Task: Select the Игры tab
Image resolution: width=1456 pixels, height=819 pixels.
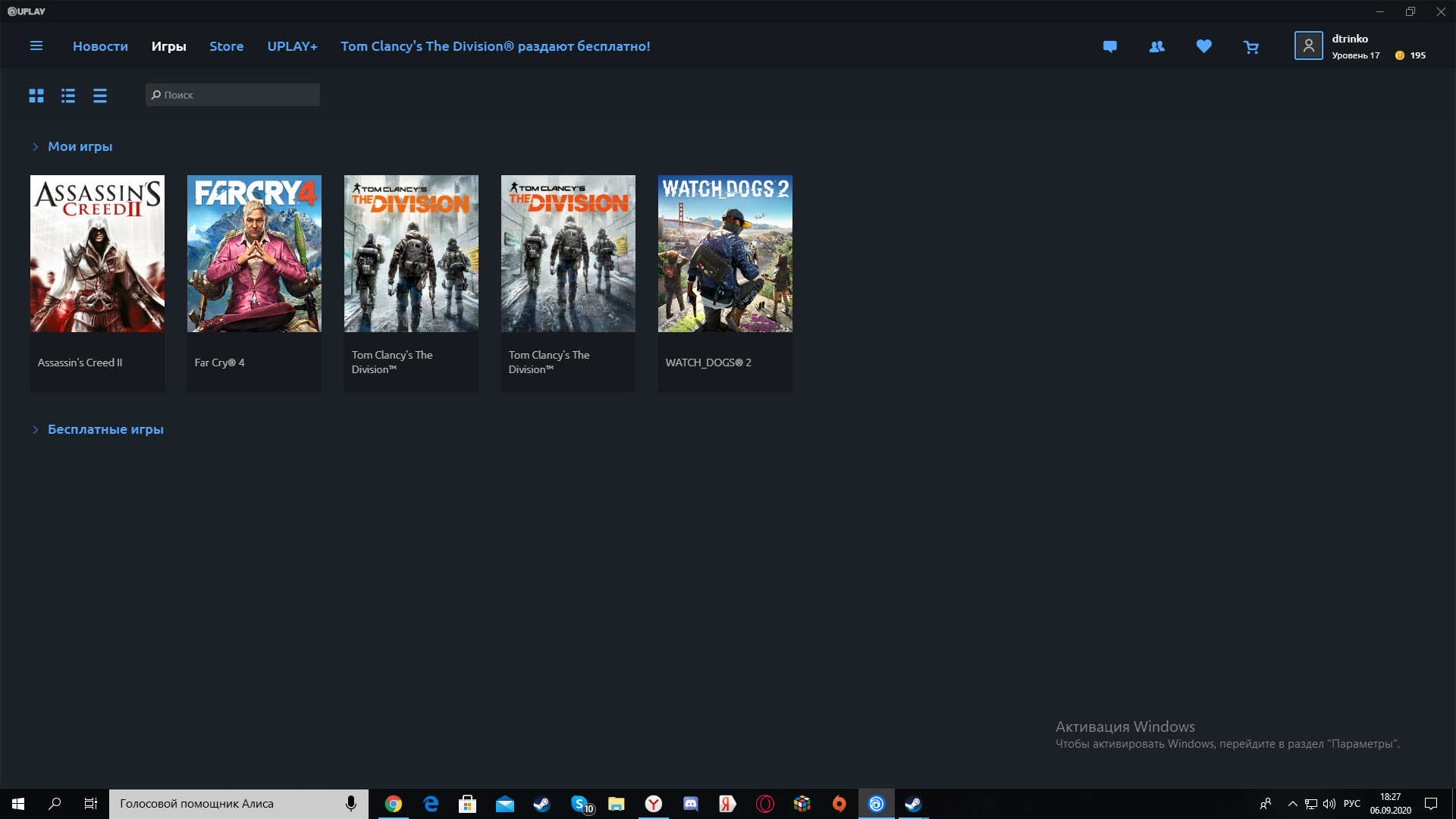Action: (168, 46)
